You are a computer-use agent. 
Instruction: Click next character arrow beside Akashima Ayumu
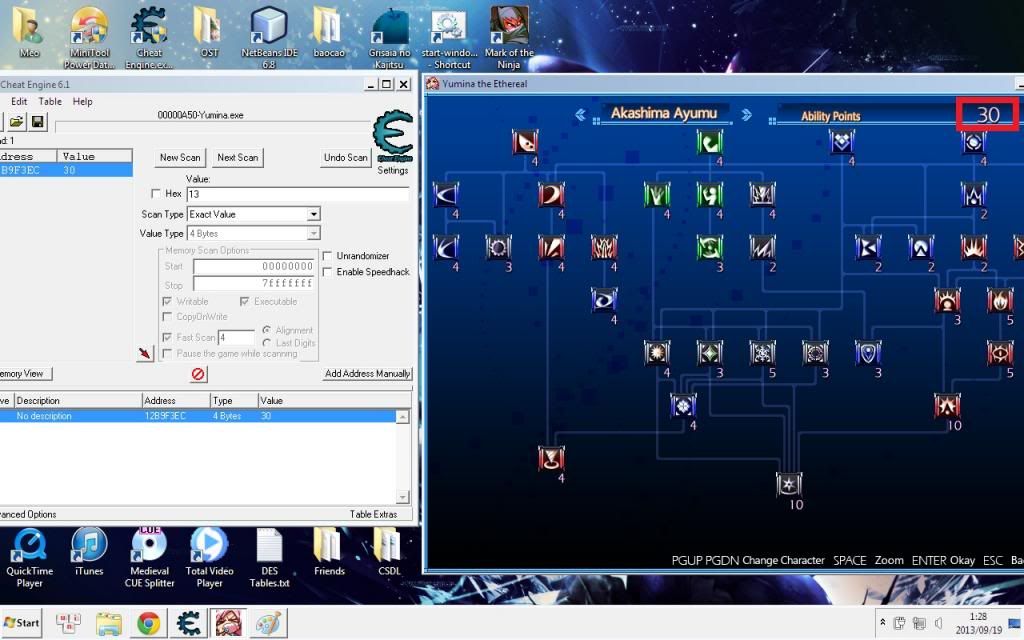click(x=746, y=115)
